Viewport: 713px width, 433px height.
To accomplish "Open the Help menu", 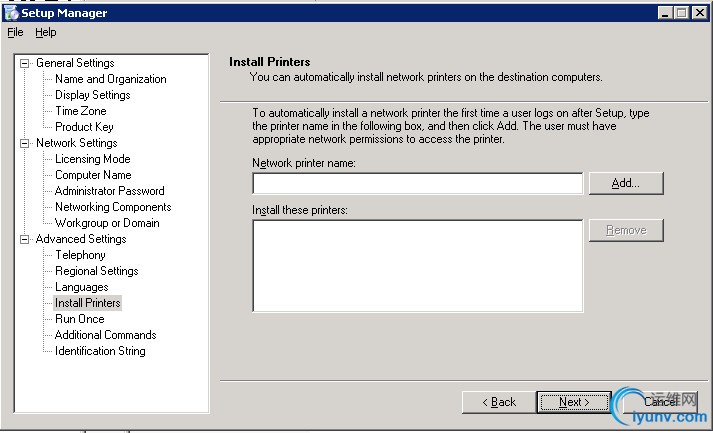I will [x=46, y=32].
